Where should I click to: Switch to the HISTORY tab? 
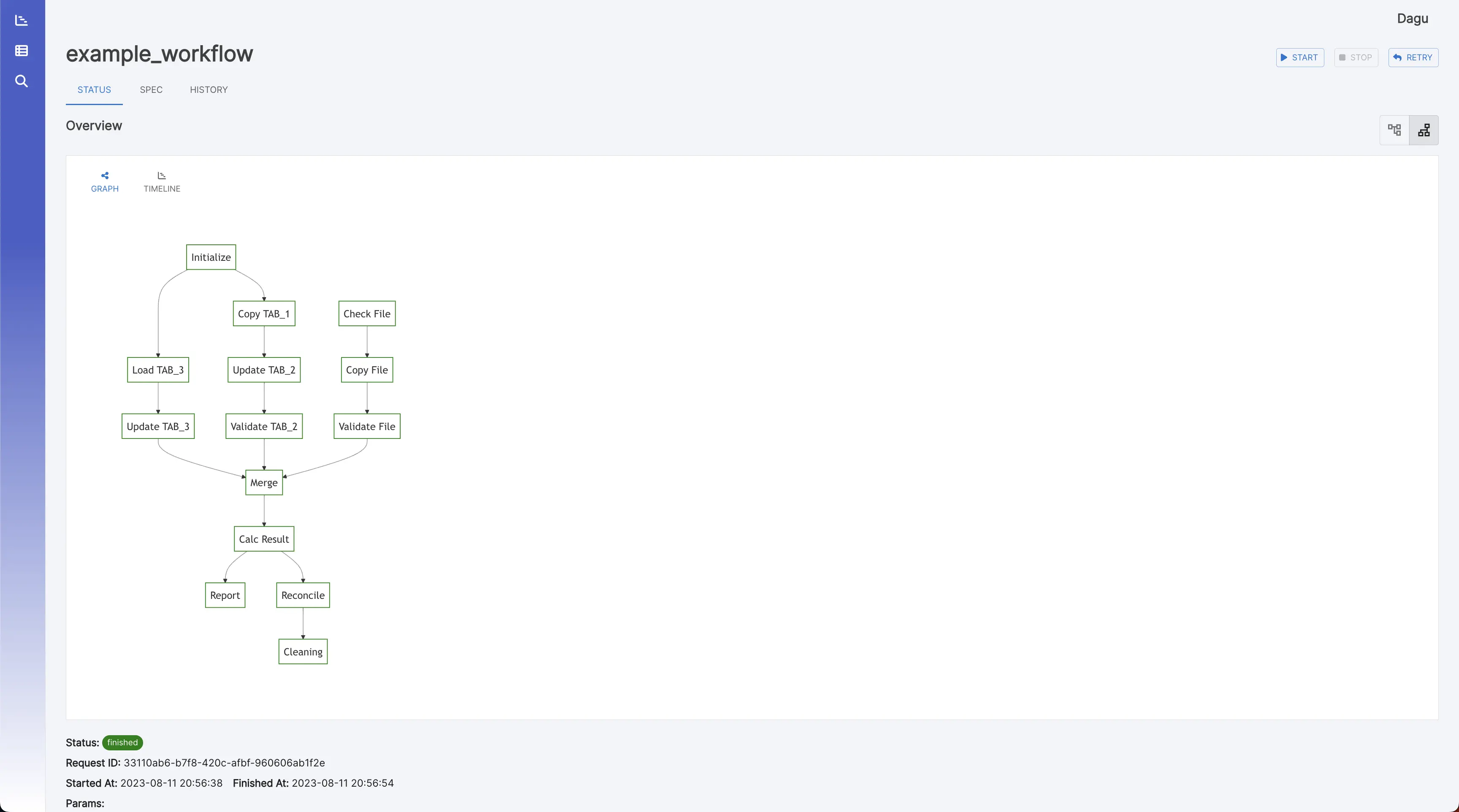208,90
